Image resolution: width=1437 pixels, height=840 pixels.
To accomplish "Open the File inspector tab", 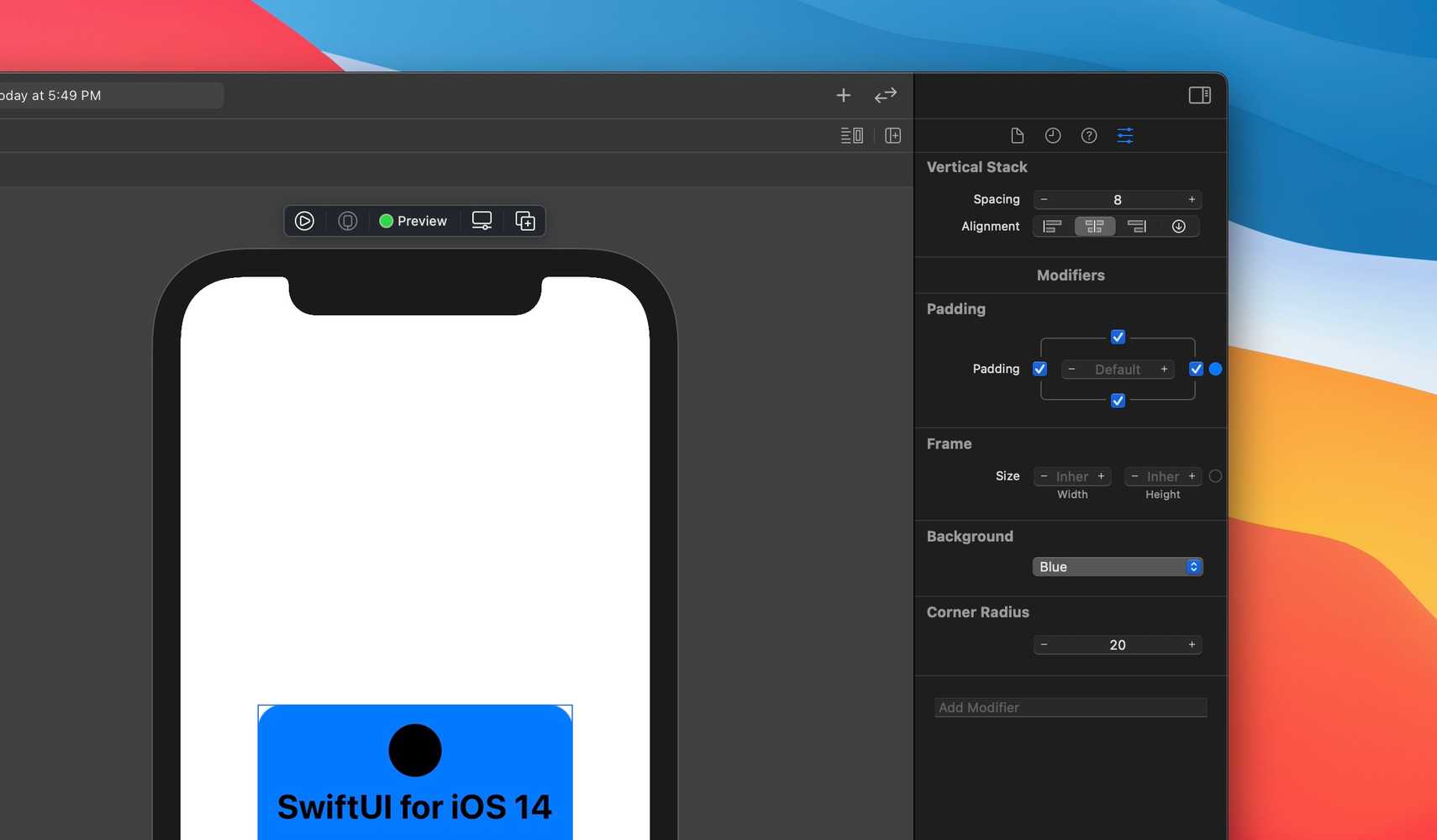I will click(1017, 135).
